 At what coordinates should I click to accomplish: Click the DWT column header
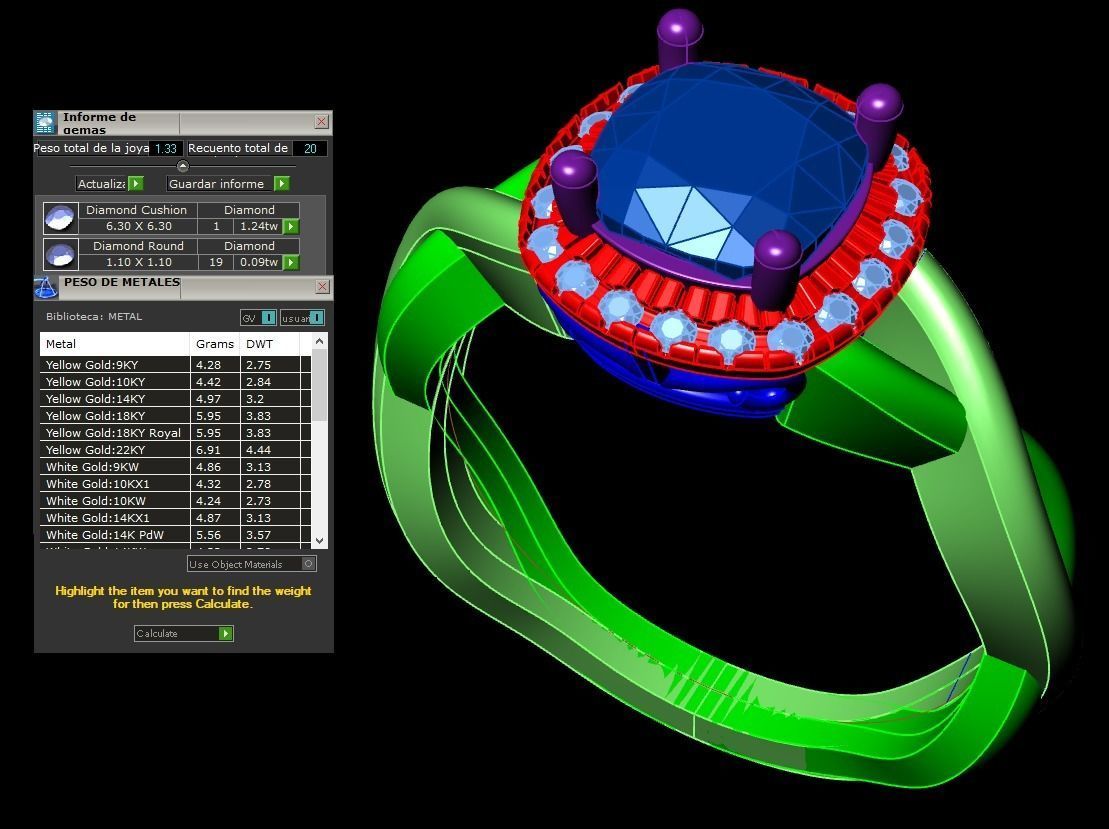click(270, 344)
